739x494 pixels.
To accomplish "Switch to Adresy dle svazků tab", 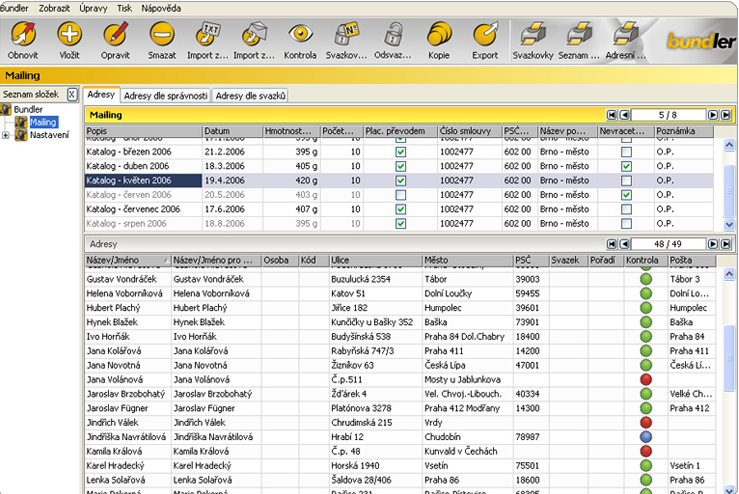I will (250, 96).
